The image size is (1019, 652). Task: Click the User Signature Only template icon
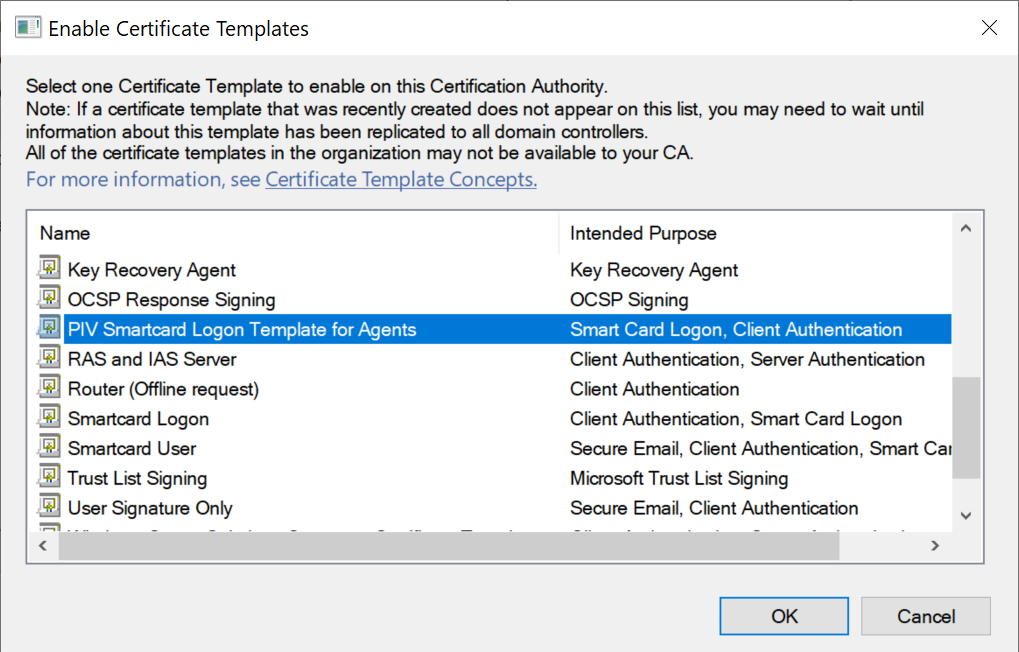49,507
